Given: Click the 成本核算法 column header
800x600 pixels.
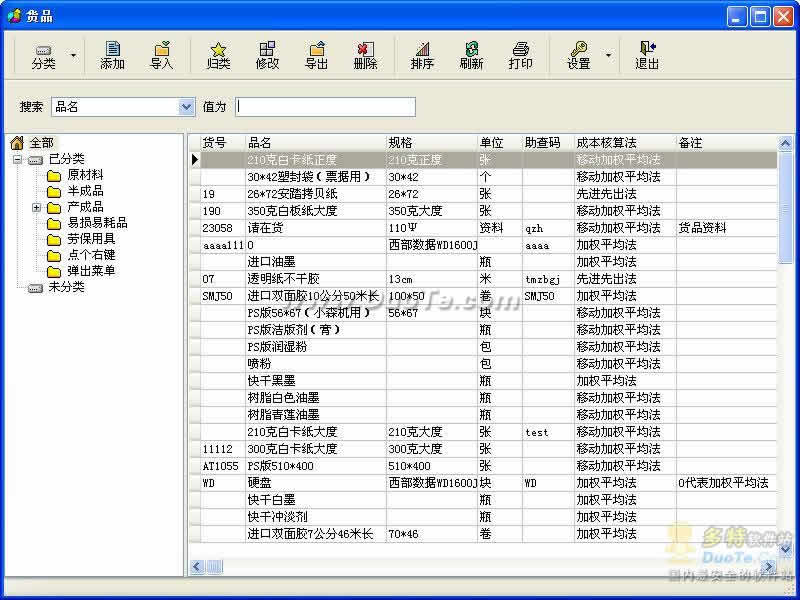Looking at the screenshot, I should pyautogui.click(x=625, y=143).
